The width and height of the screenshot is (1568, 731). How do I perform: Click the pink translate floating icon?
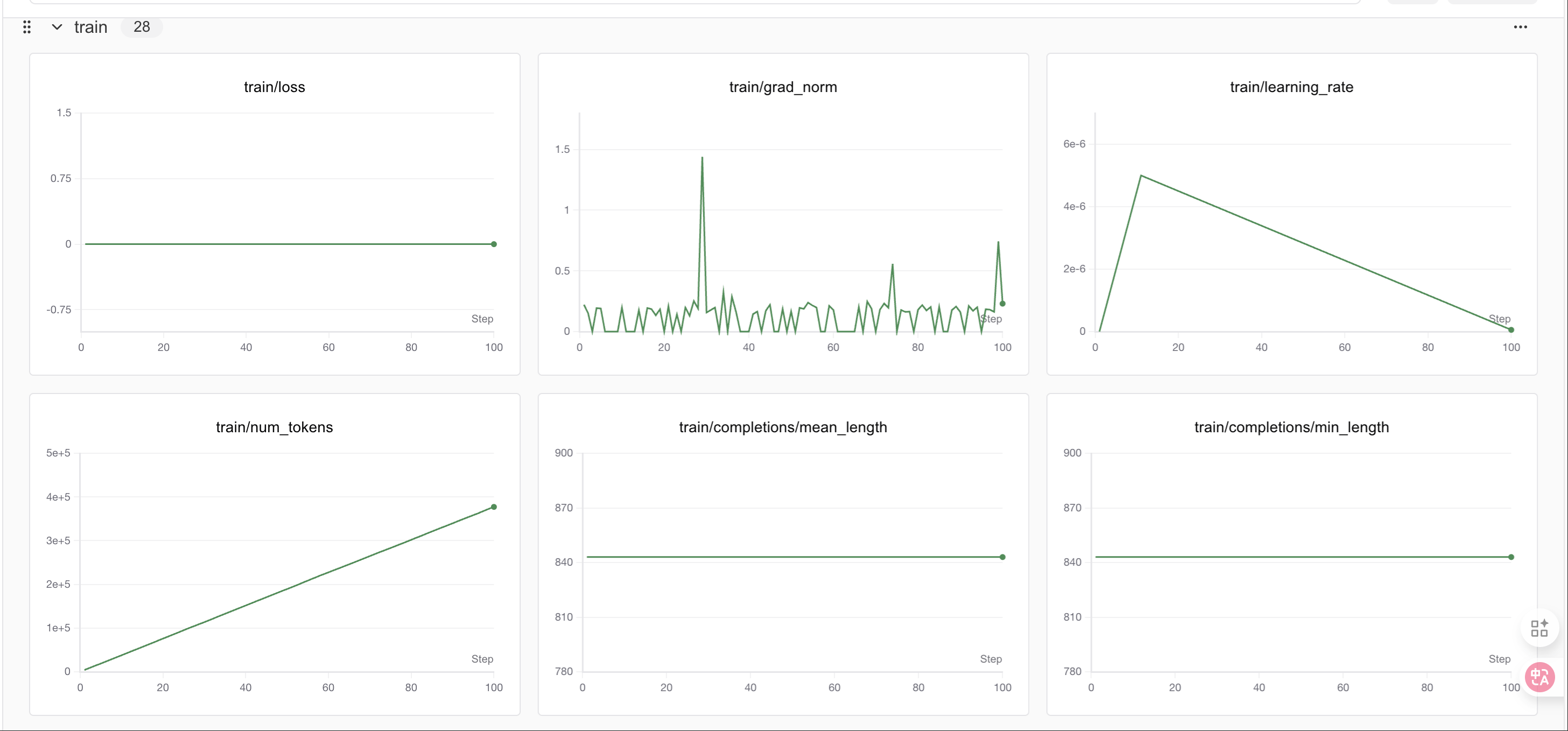[1539, 676]
